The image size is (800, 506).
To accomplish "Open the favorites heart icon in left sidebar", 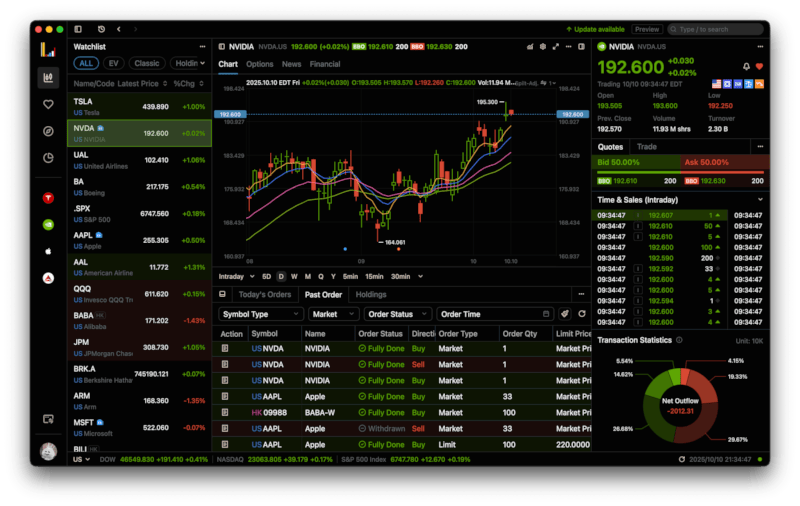I will [x=47, y=104].
